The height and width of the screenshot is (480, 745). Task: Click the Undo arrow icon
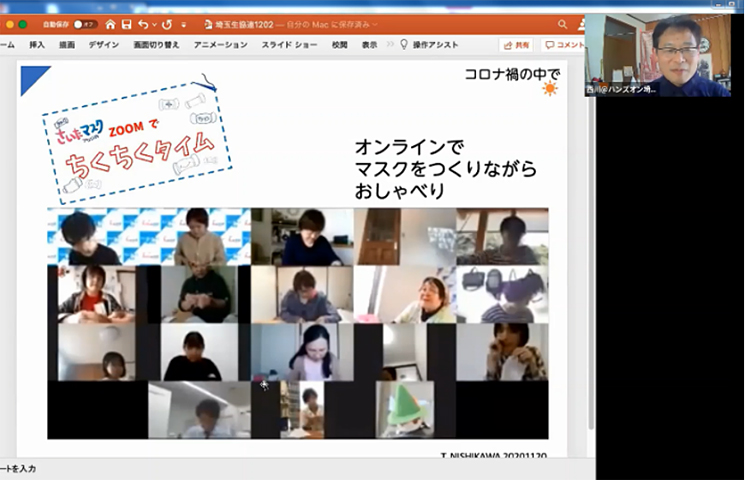(143, 24)
